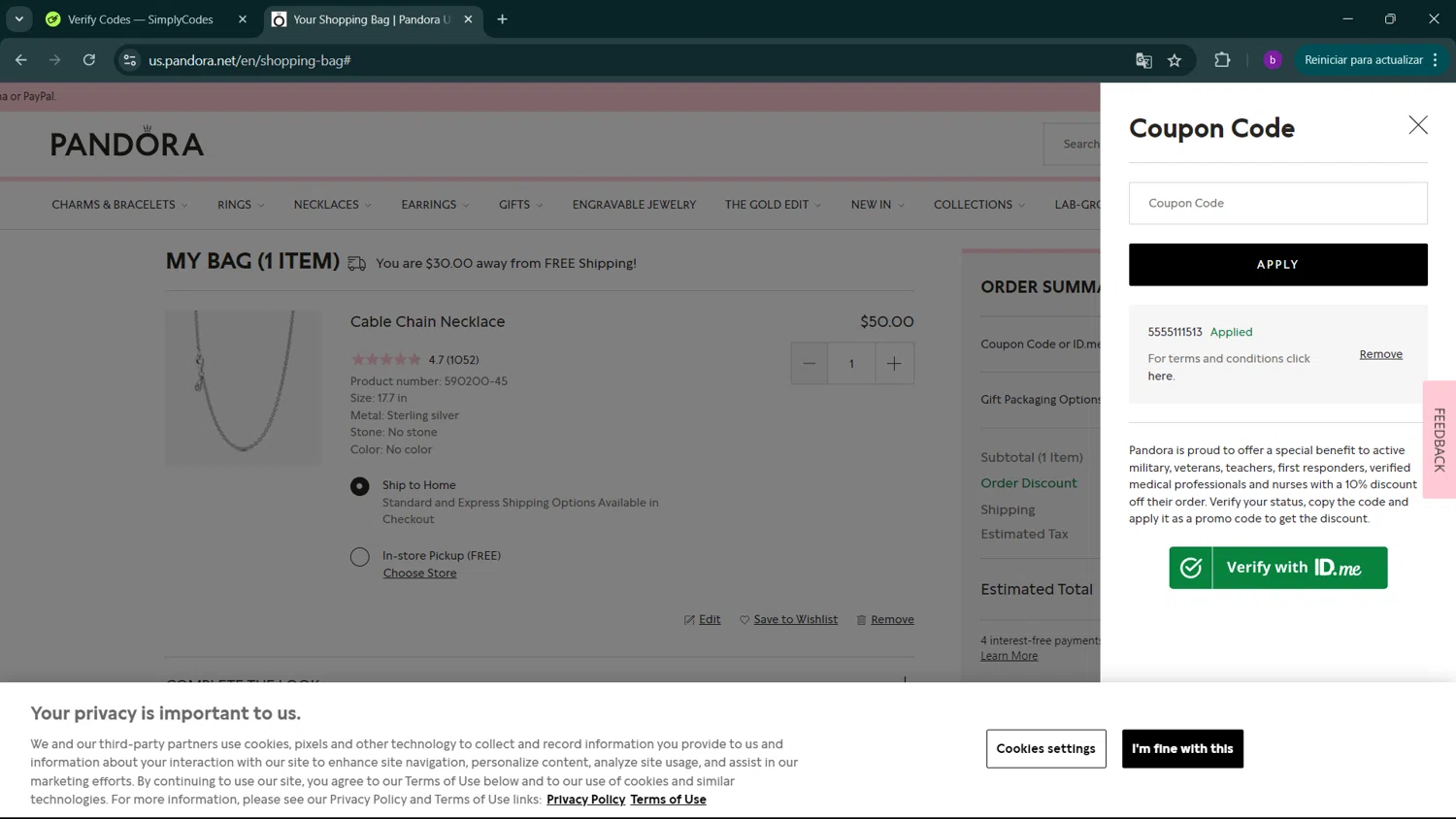Expand the Necklaces menu
The height and width of the screenshot is (819, 1456).
point(332,205)
